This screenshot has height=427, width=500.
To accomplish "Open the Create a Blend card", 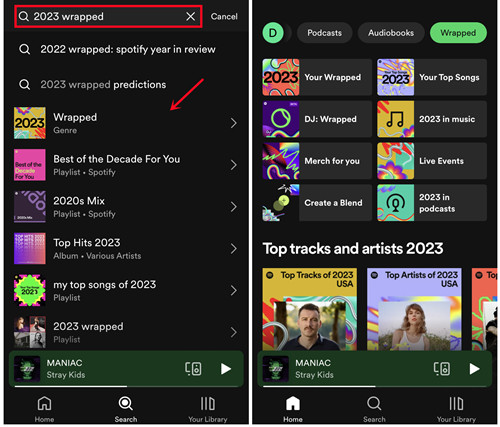I will tap(317, 203).
